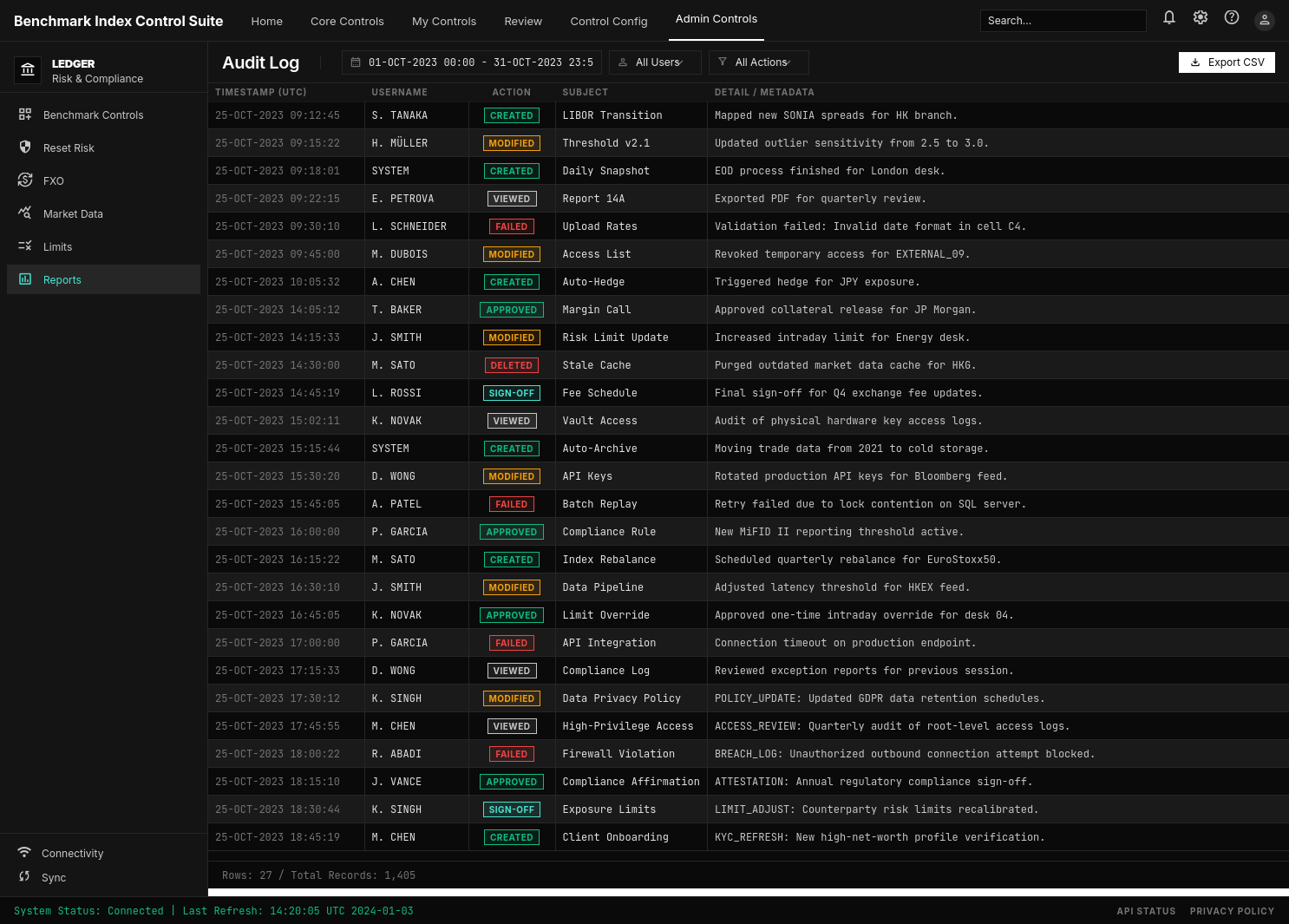Click the Sync arrows icon
The height and width of the screenshot is (924, 1289).
tap(24, 877)
